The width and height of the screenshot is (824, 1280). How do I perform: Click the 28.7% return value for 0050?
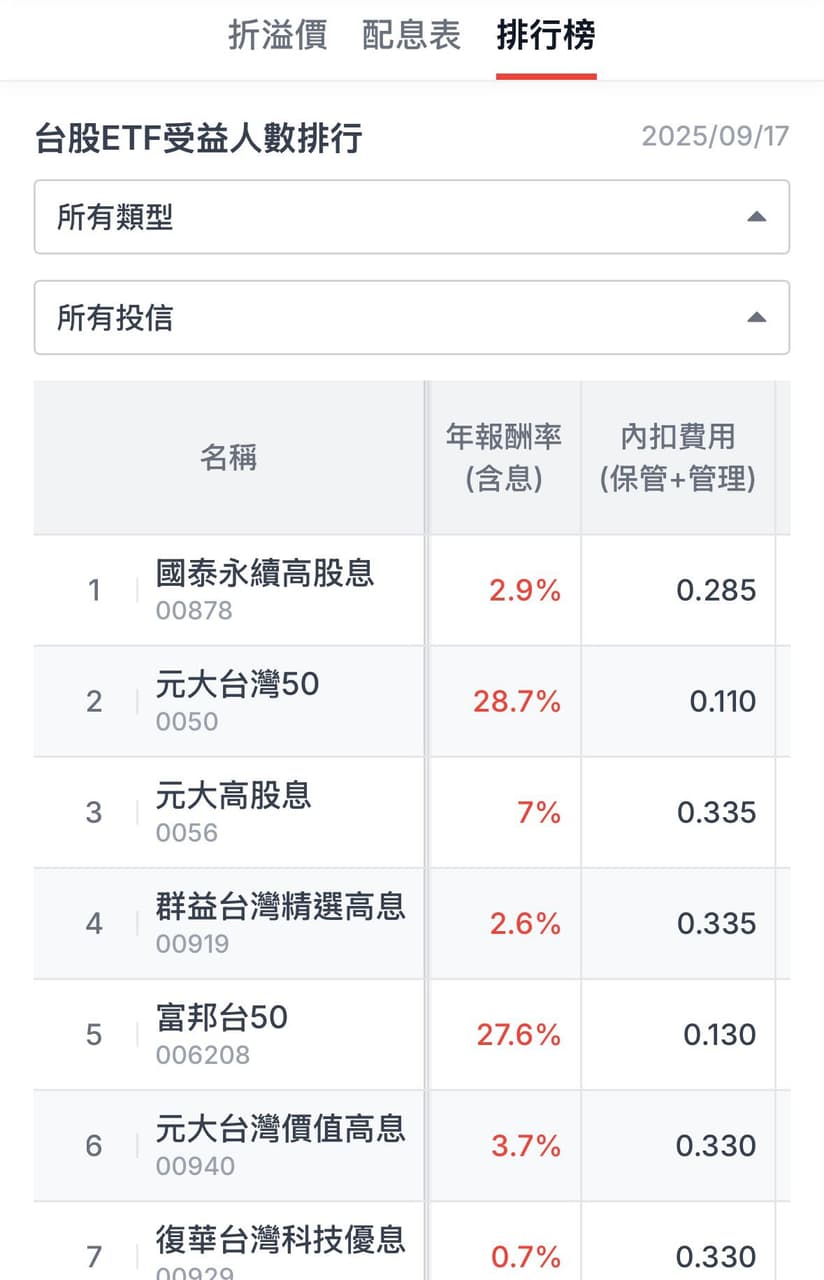pos(517,701)
